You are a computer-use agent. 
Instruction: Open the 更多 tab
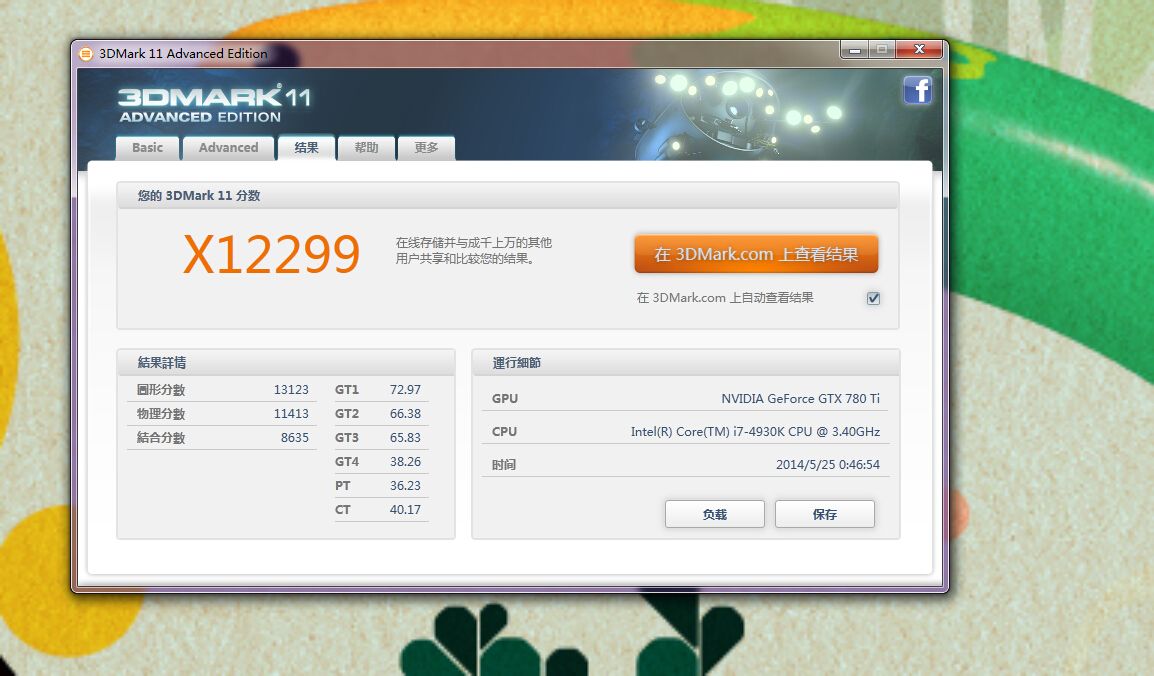[426, 147]
